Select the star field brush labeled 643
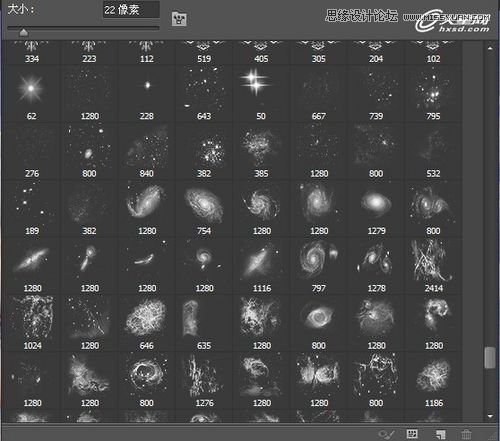 point(204,94)
